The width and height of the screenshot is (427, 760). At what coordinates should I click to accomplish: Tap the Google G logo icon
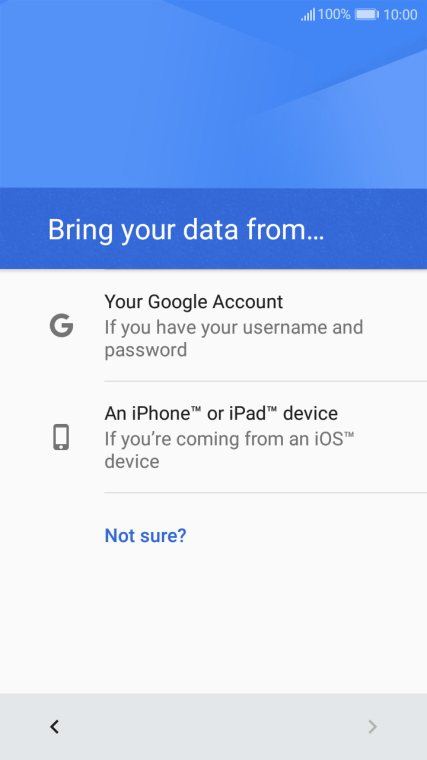click(62, 325)
